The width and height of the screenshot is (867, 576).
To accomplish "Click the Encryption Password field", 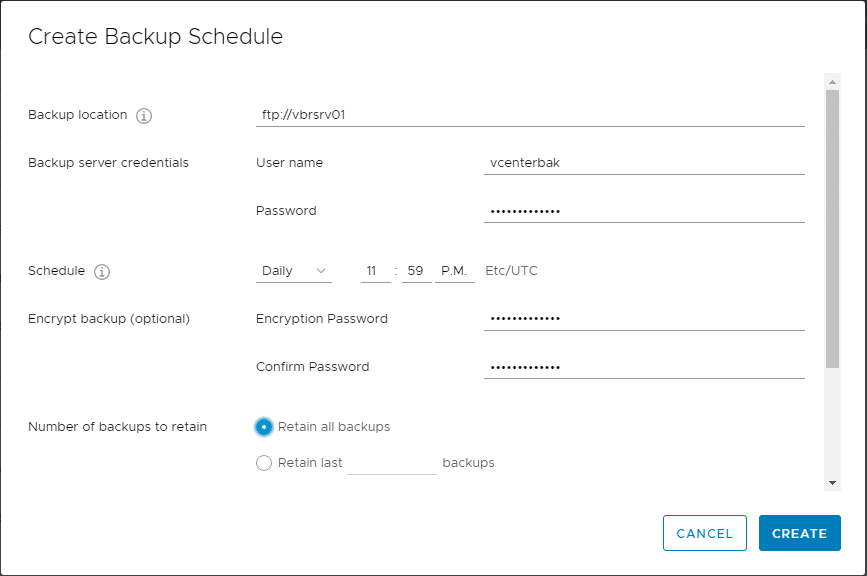I will [x=644, y=319].
